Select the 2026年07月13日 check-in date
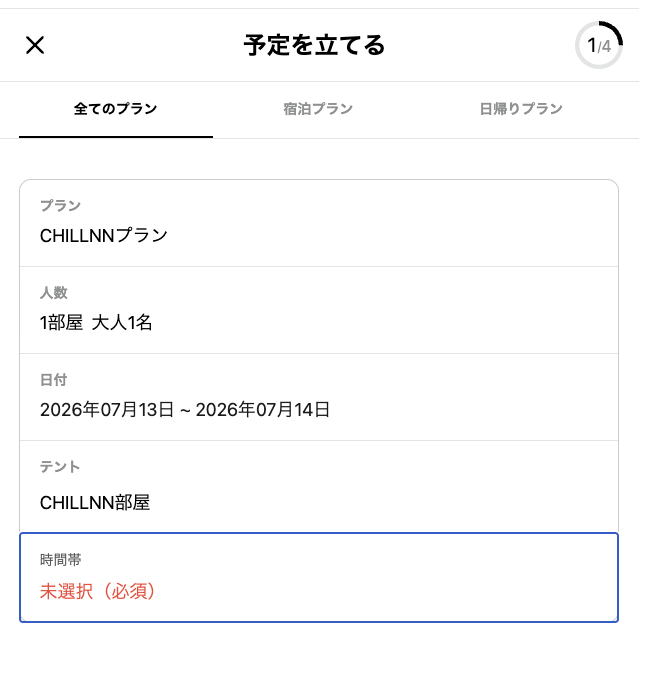Image resolution: width=649 pixels, height=684 pixels. (x=107, y=410)
